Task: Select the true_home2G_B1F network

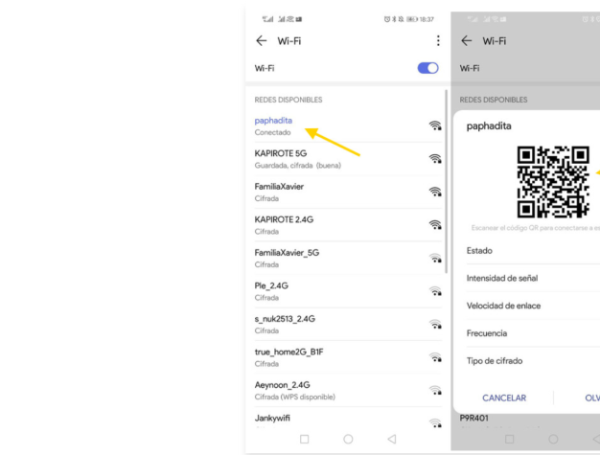Action: coord(348,357)
